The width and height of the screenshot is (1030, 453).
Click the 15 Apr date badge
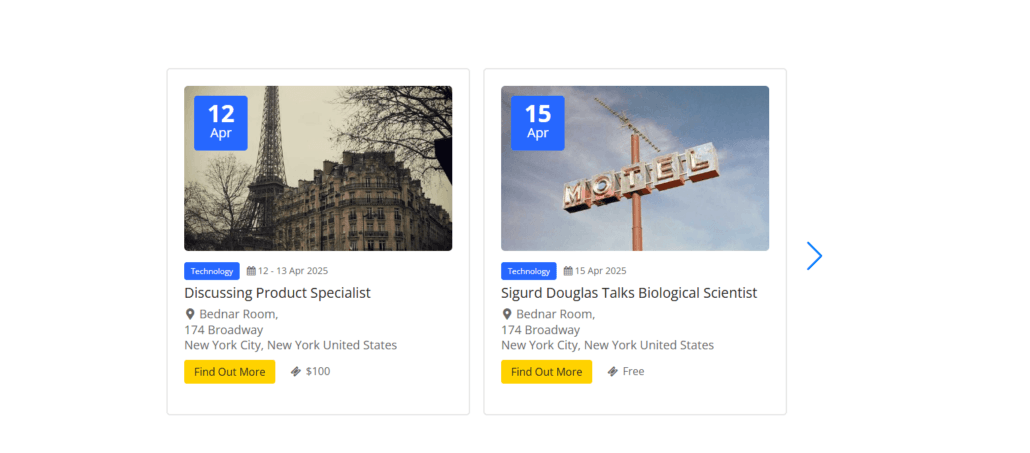pyautogui.click(x=538, y=123)
